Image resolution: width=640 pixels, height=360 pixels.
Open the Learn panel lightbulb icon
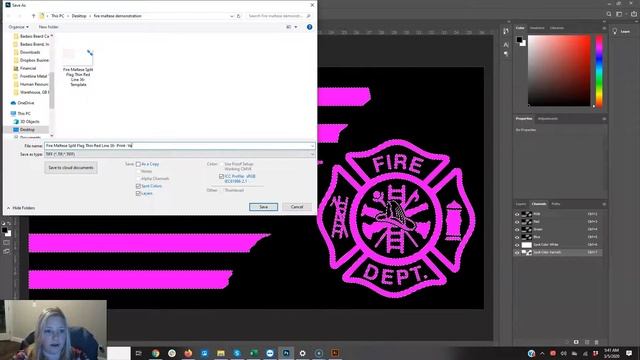[615, 31]
